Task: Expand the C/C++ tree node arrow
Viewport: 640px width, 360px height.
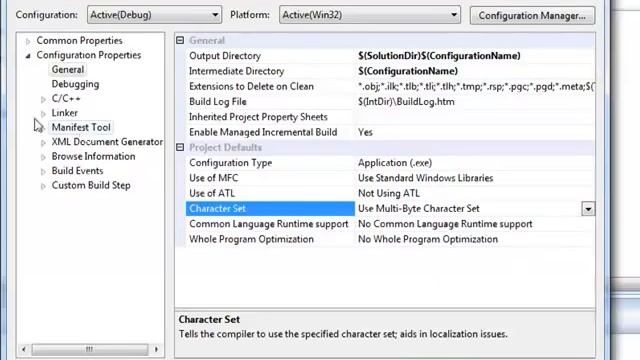Action: (x=43, y=99)
